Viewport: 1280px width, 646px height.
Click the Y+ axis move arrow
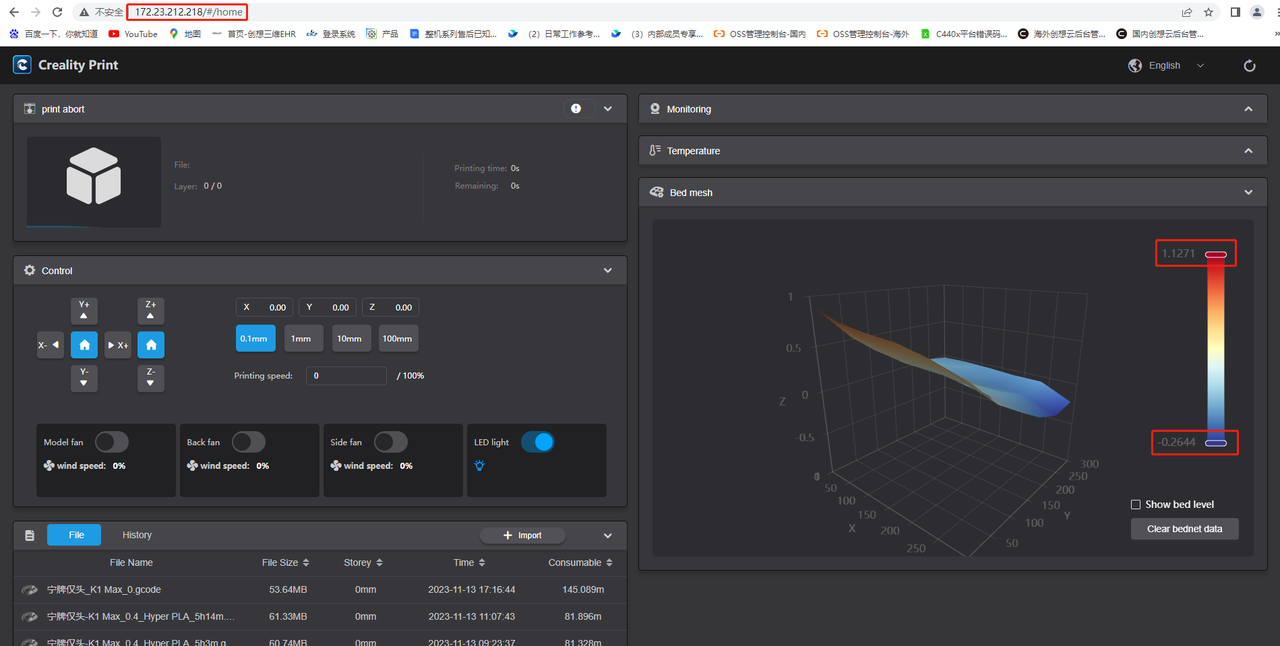pos(84,310)
